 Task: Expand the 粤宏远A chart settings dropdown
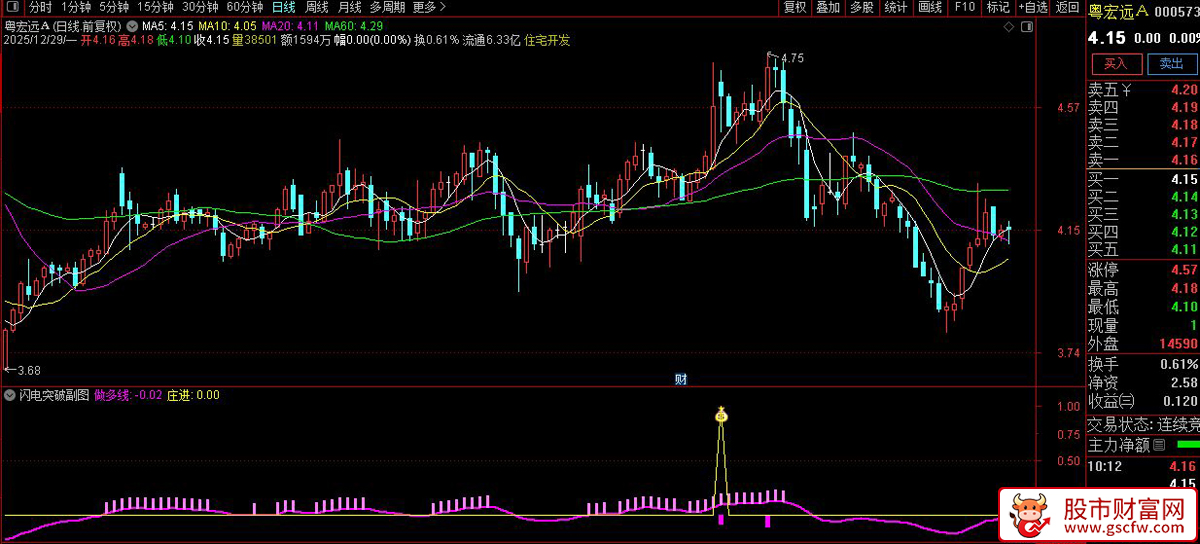[x=132, y=24]
